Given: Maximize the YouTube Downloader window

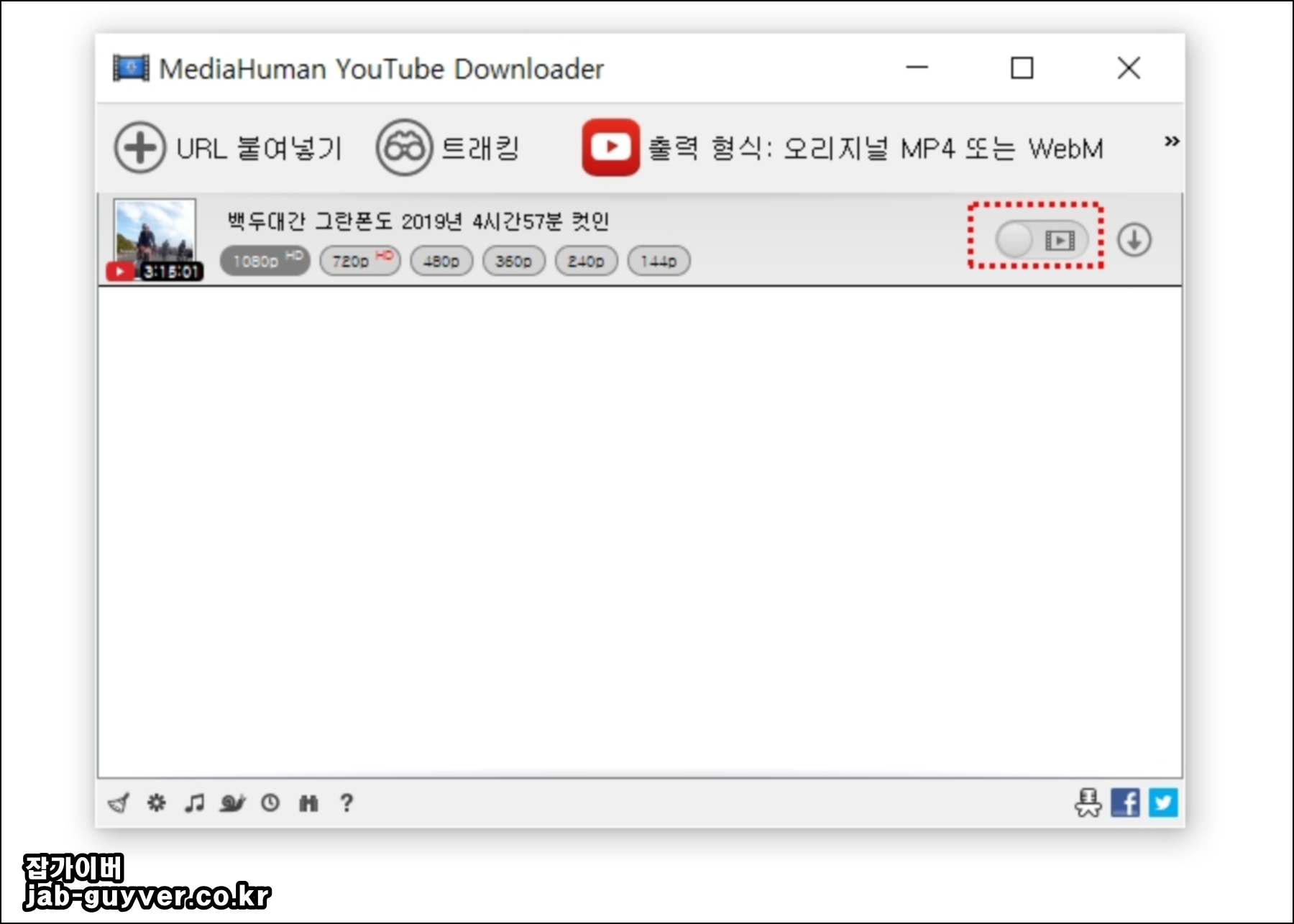Looking at the screenshot, I should coord(1022,68).
